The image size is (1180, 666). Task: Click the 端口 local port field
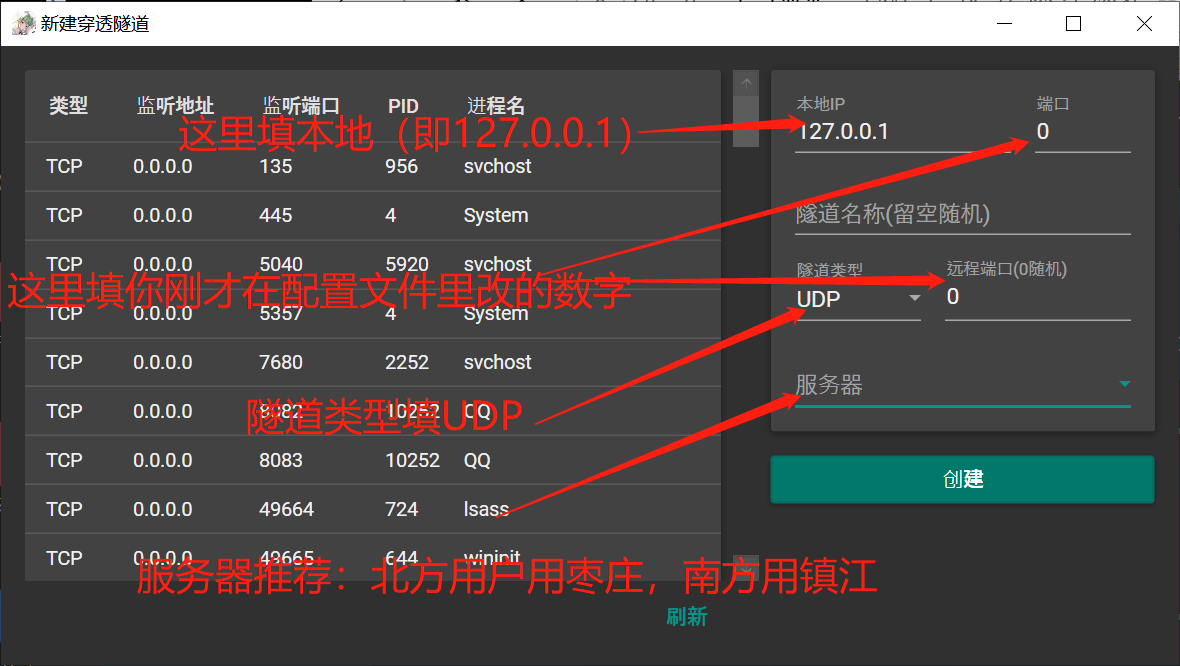coord(1082,132)
